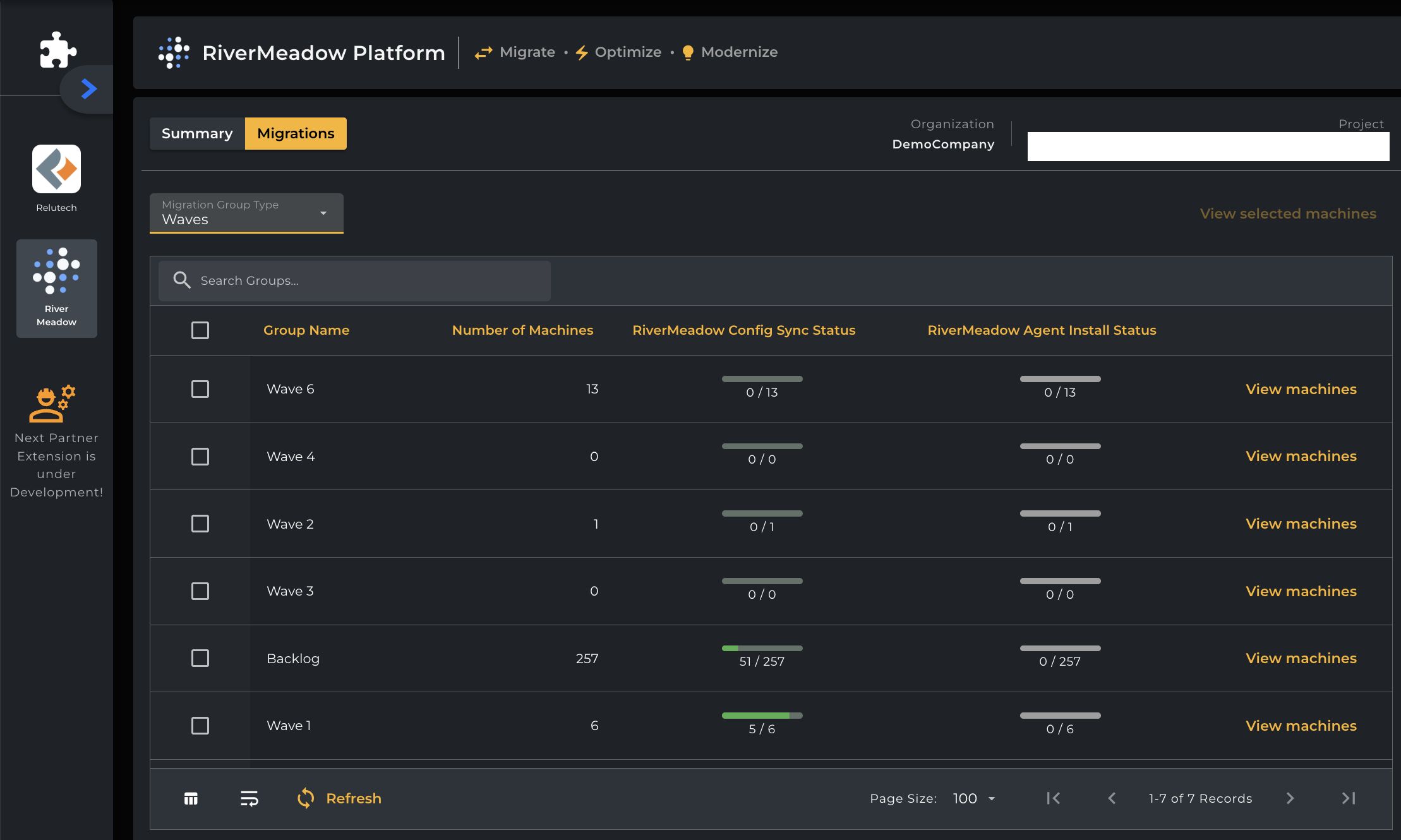Sort by Number of Machines header
1401x840 pixels.
522,330
